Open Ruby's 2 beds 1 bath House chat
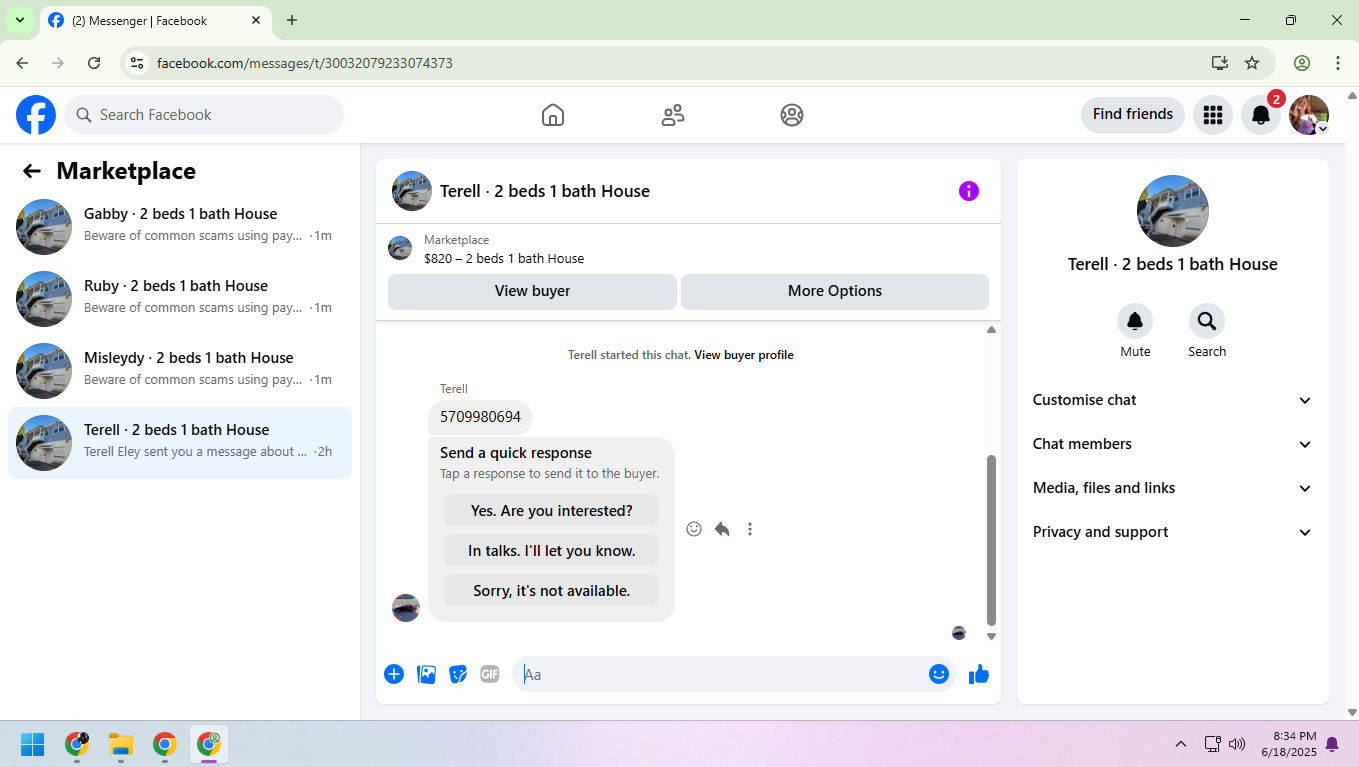Image resolution: width=1359 pixels, height=767 pixels. [180, 299]
